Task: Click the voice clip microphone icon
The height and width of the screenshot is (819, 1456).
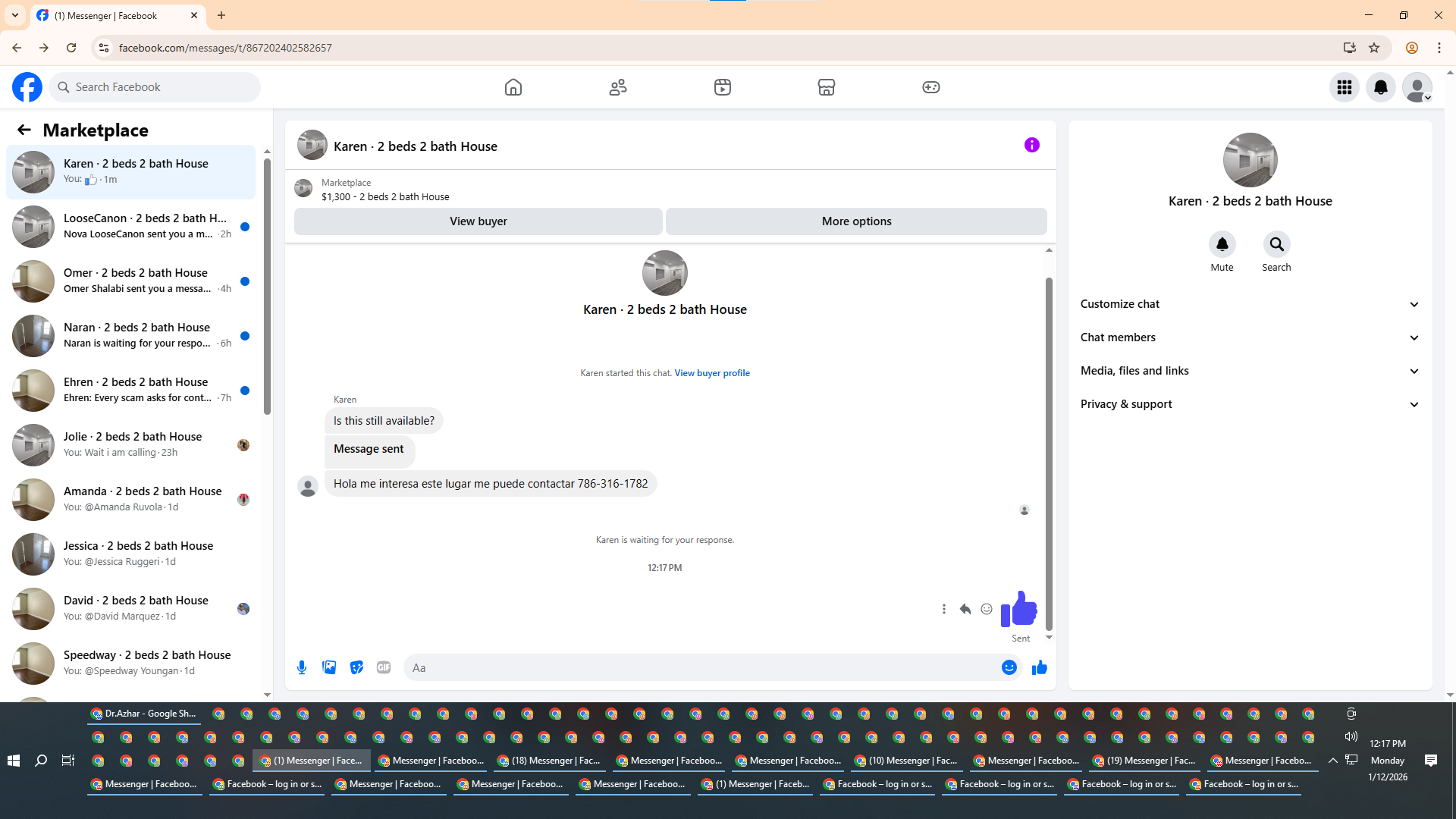Action: [302, 667]
